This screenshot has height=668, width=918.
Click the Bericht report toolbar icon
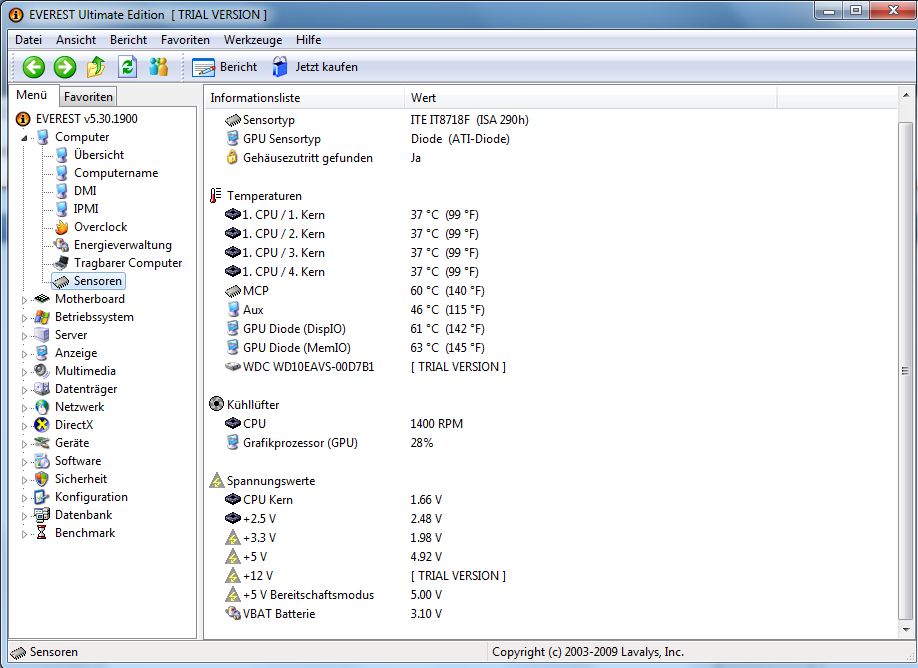click(204, 67)
